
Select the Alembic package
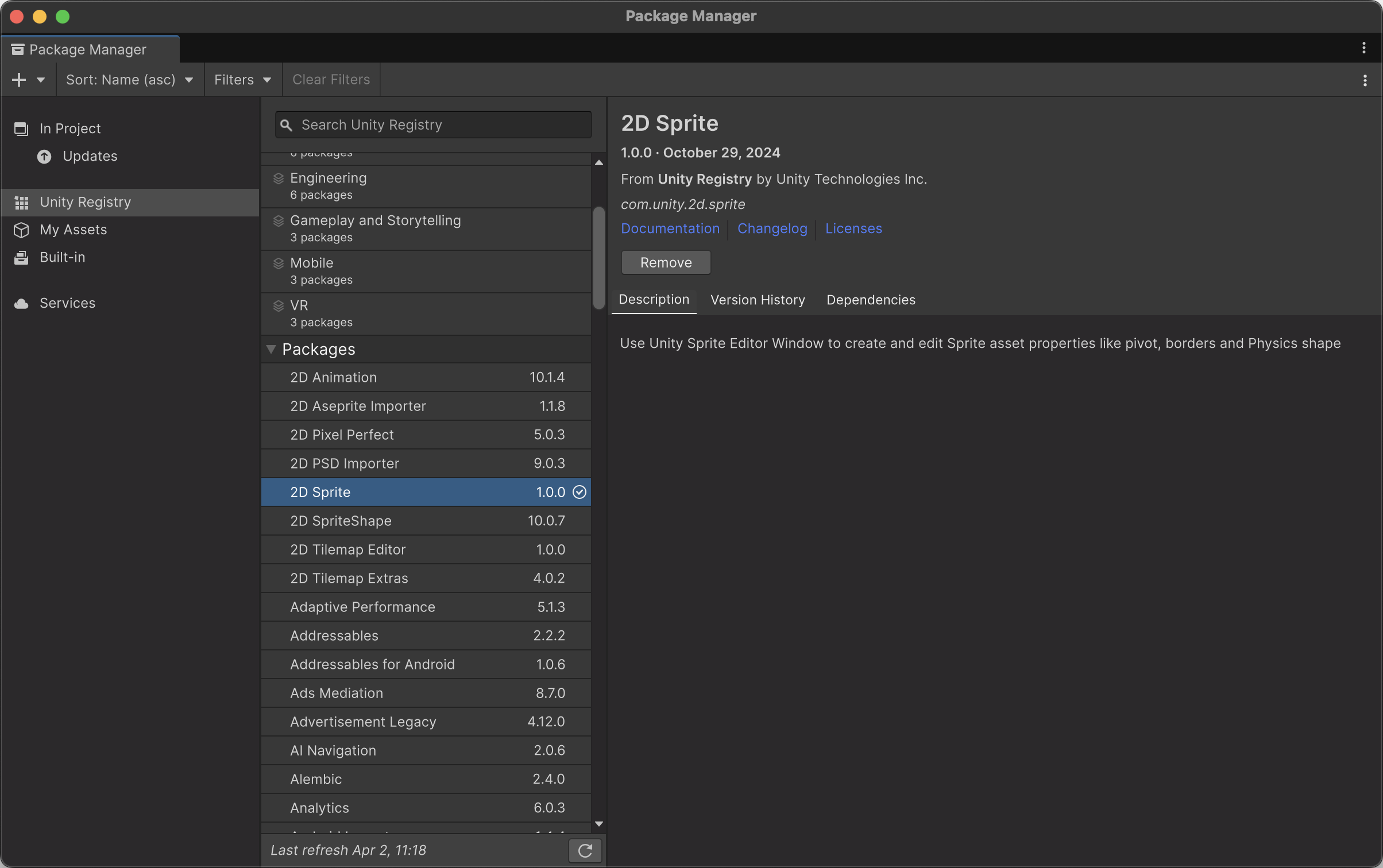pos(426,779)
